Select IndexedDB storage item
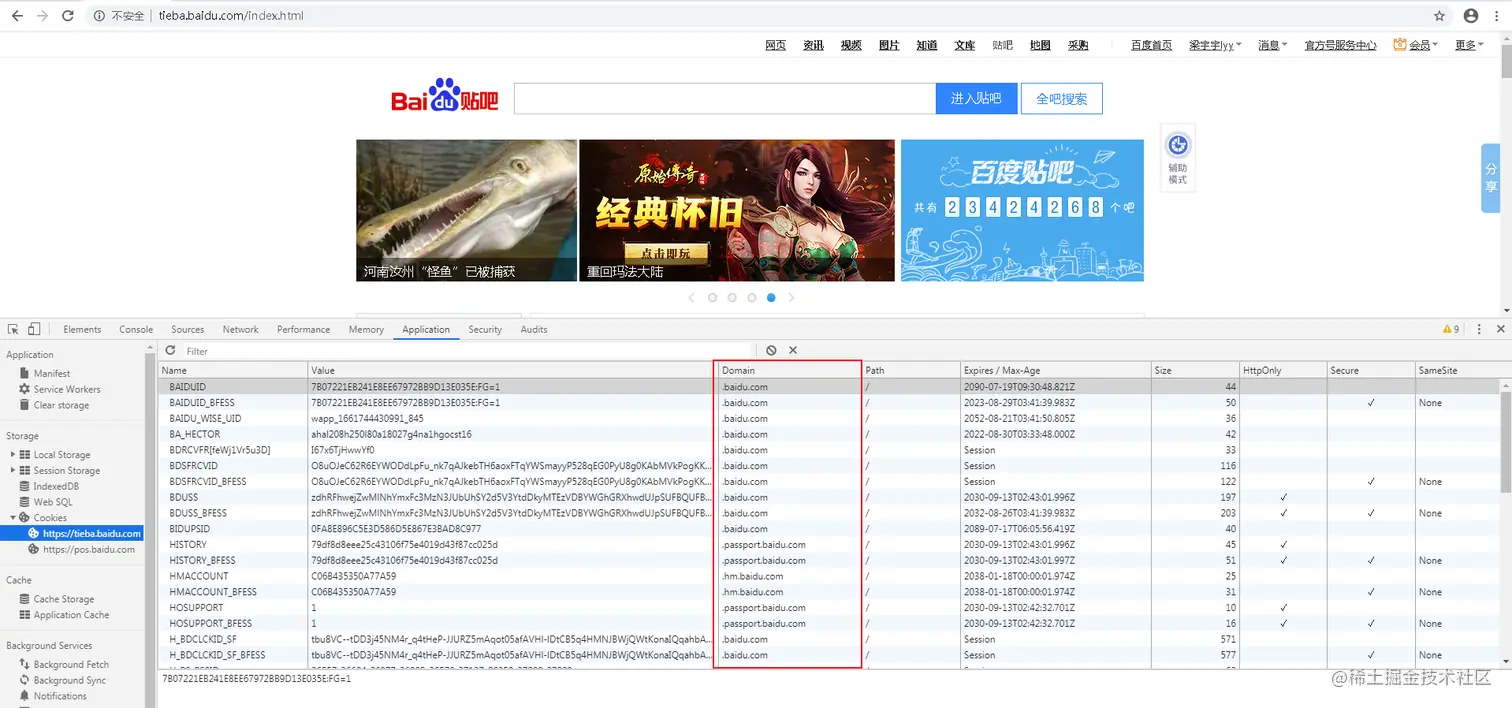The height and width of the screenshot is (708, 1512). tap(56, 486)
